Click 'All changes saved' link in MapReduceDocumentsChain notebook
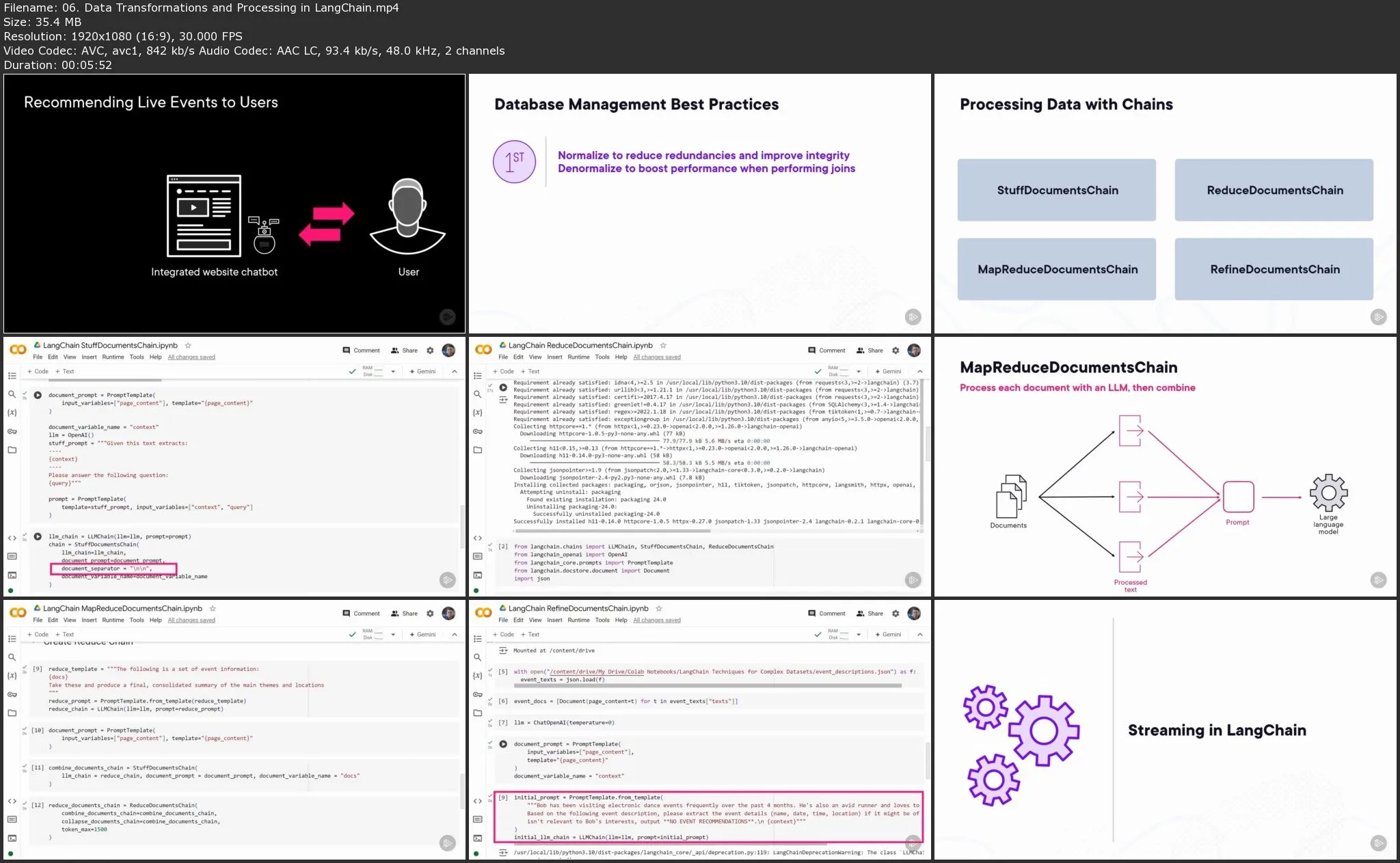Viewport: 1400px width, 863px height. pos(191,620)
